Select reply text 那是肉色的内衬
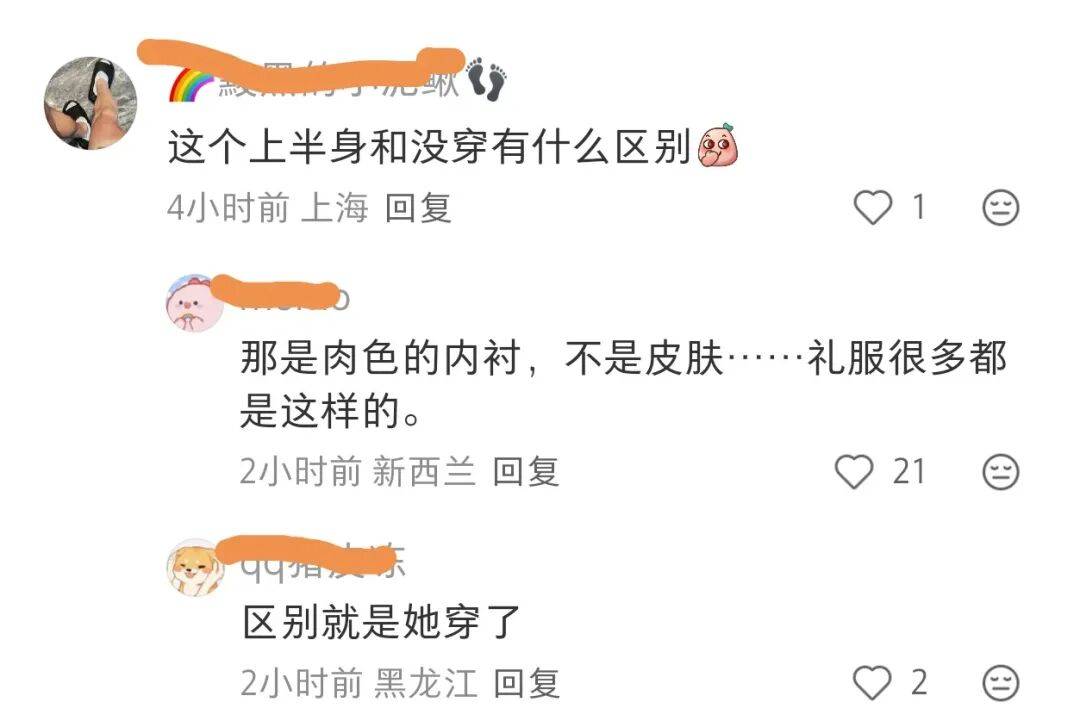Screen dimensions: 1080x727 [380, 358]
